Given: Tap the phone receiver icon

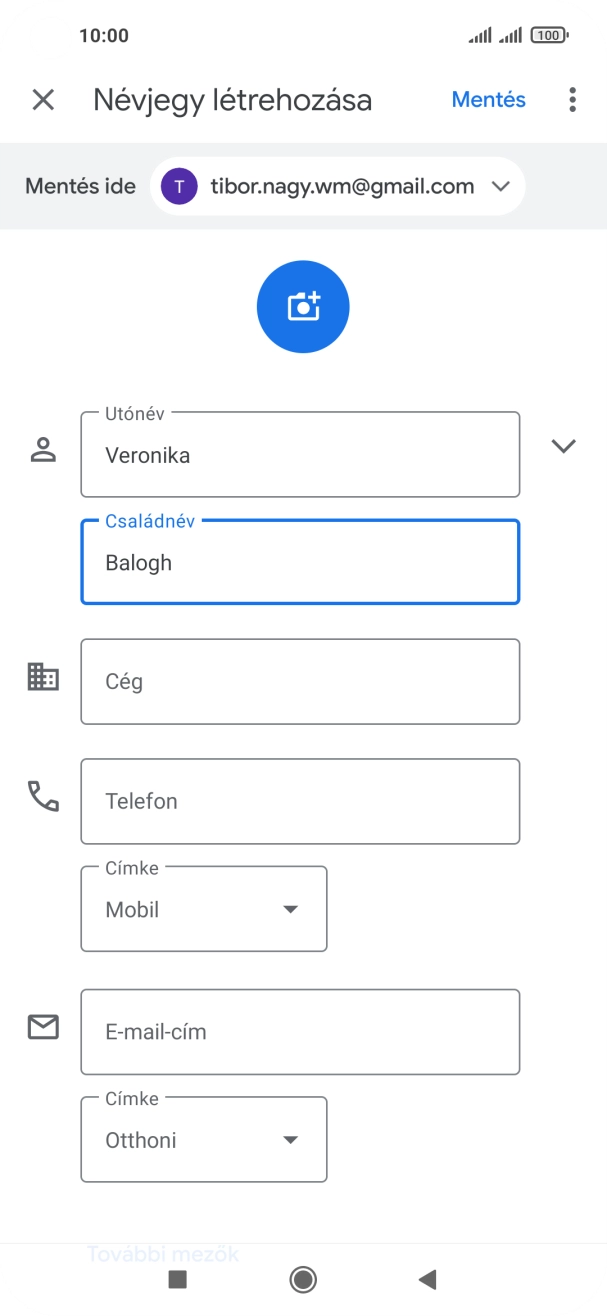Looking at the screenshot, I should [x=42, y=796].
